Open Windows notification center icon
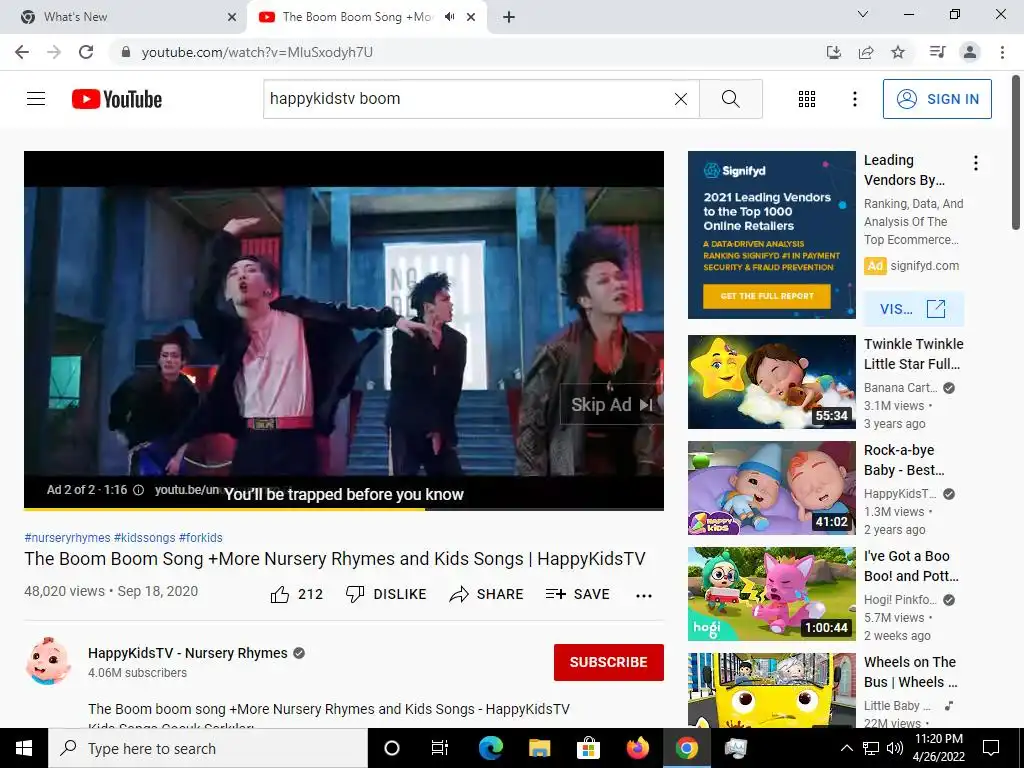Screen dimensions: 1024x768 click(991, 748)
